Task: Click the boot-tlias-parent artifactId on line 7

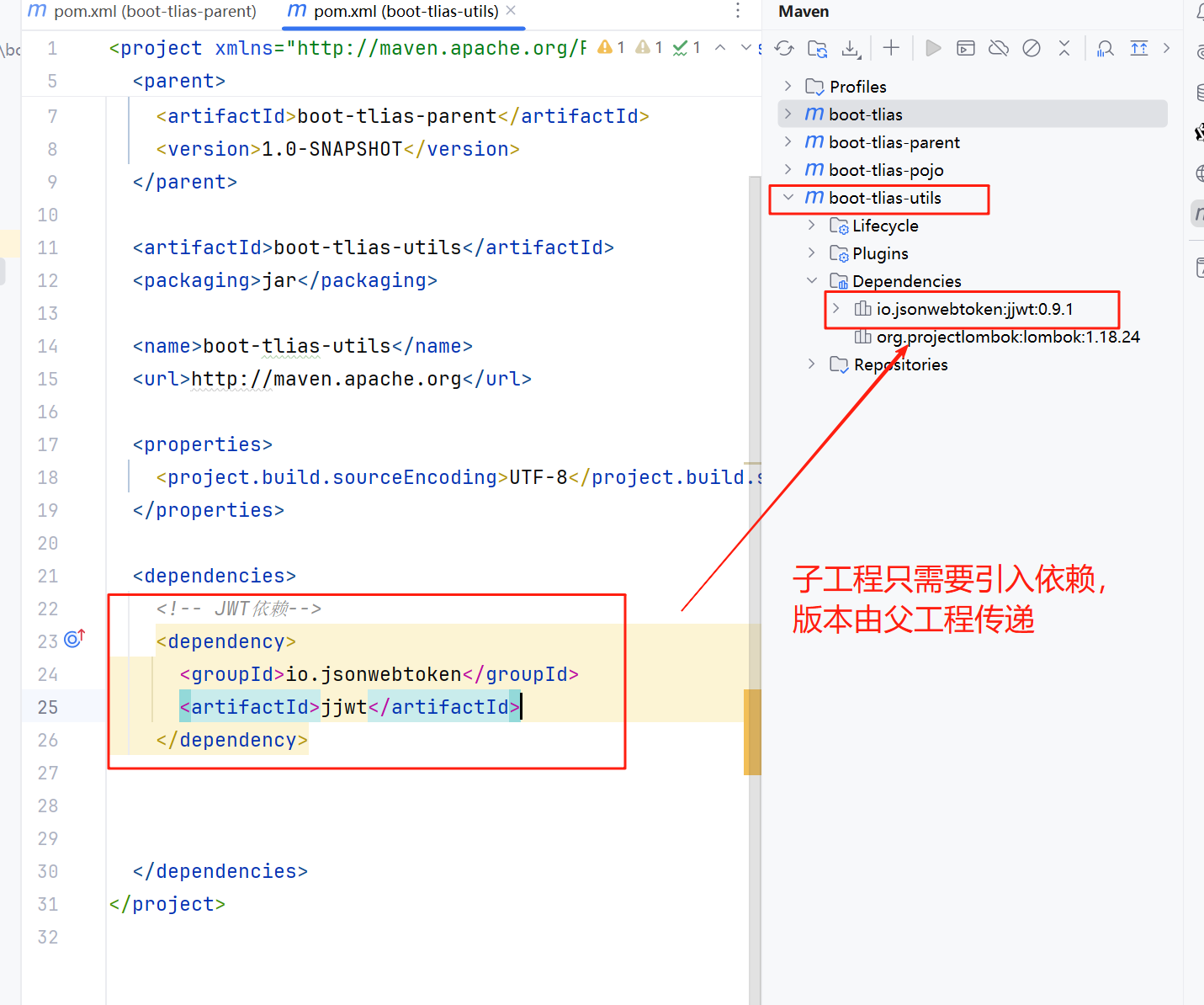Action: 403,116
